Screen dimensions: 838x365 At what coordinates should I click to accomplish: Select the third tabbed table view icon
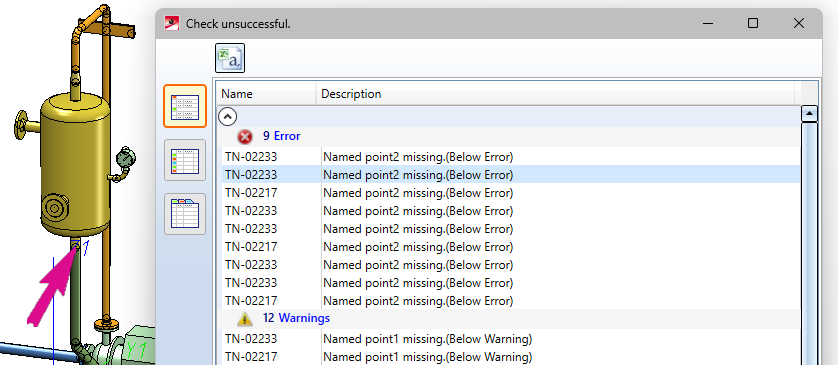185,214
